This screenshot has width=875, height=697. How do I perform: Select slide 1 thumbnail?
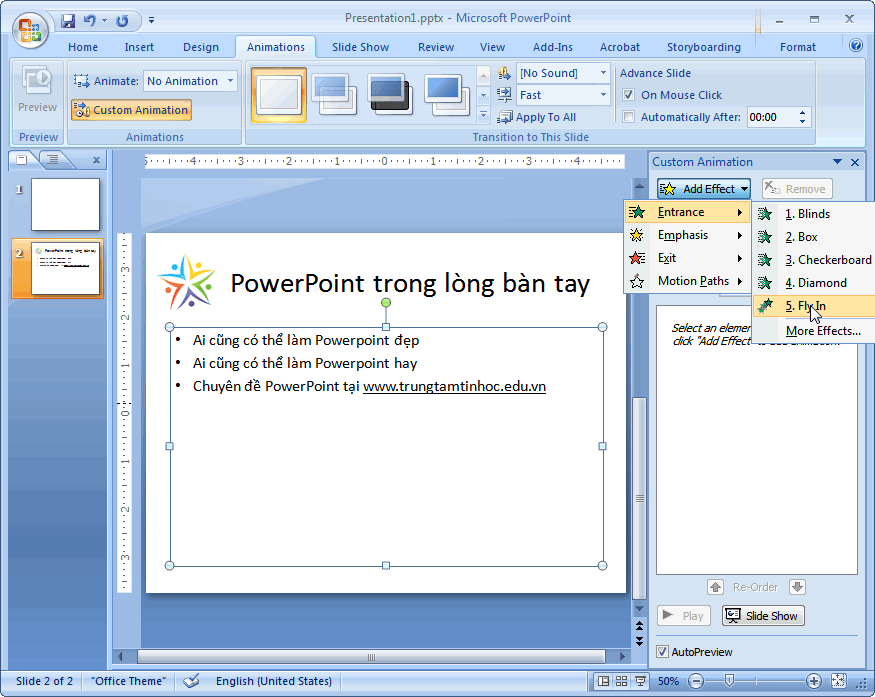(65, 204)
